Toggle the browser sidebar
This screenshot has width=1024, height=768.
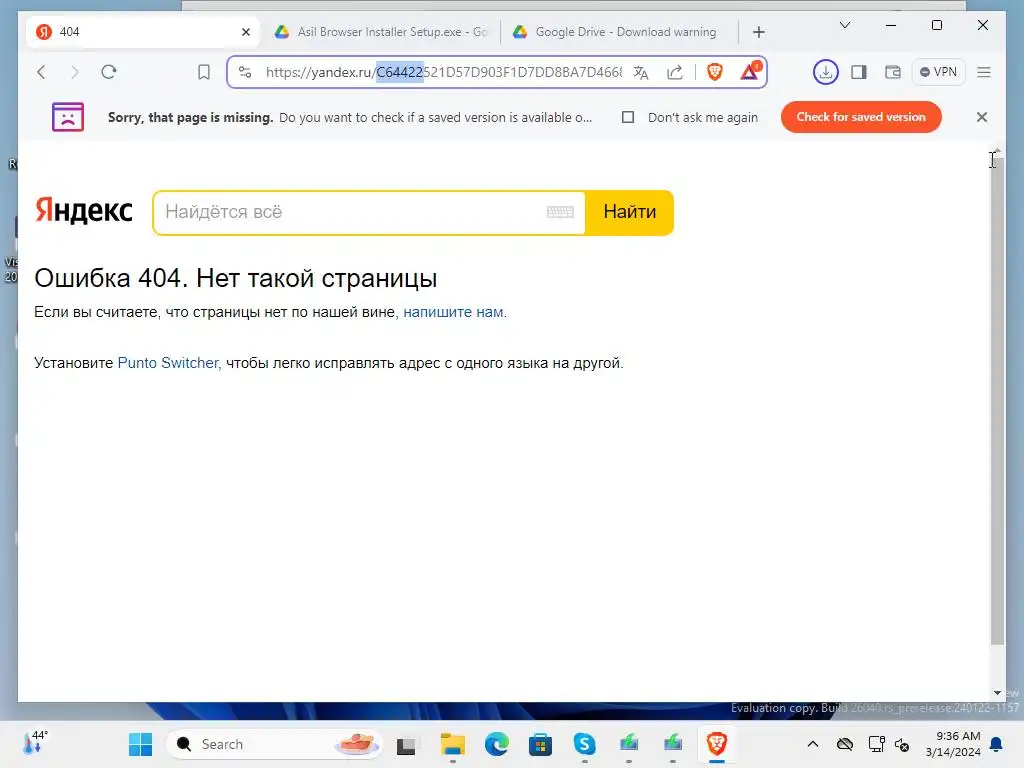[x=859, y=72]
